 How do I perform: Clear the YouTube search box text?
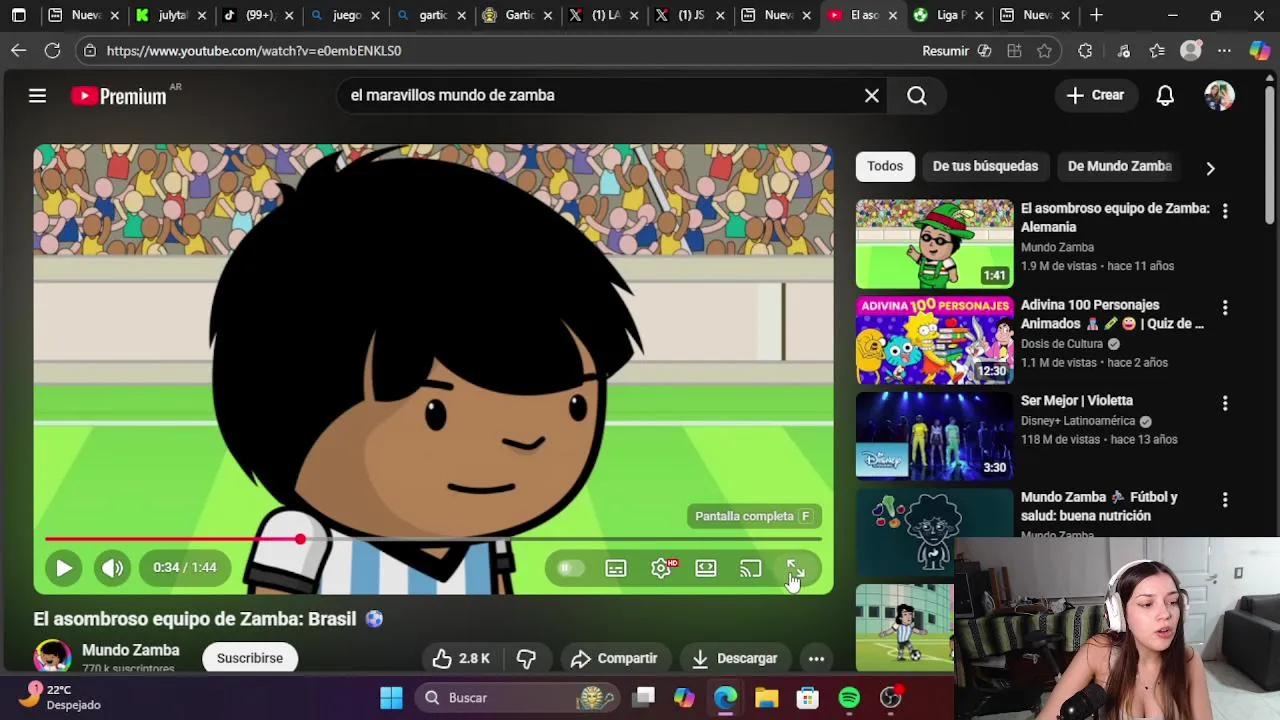point(872,95)
